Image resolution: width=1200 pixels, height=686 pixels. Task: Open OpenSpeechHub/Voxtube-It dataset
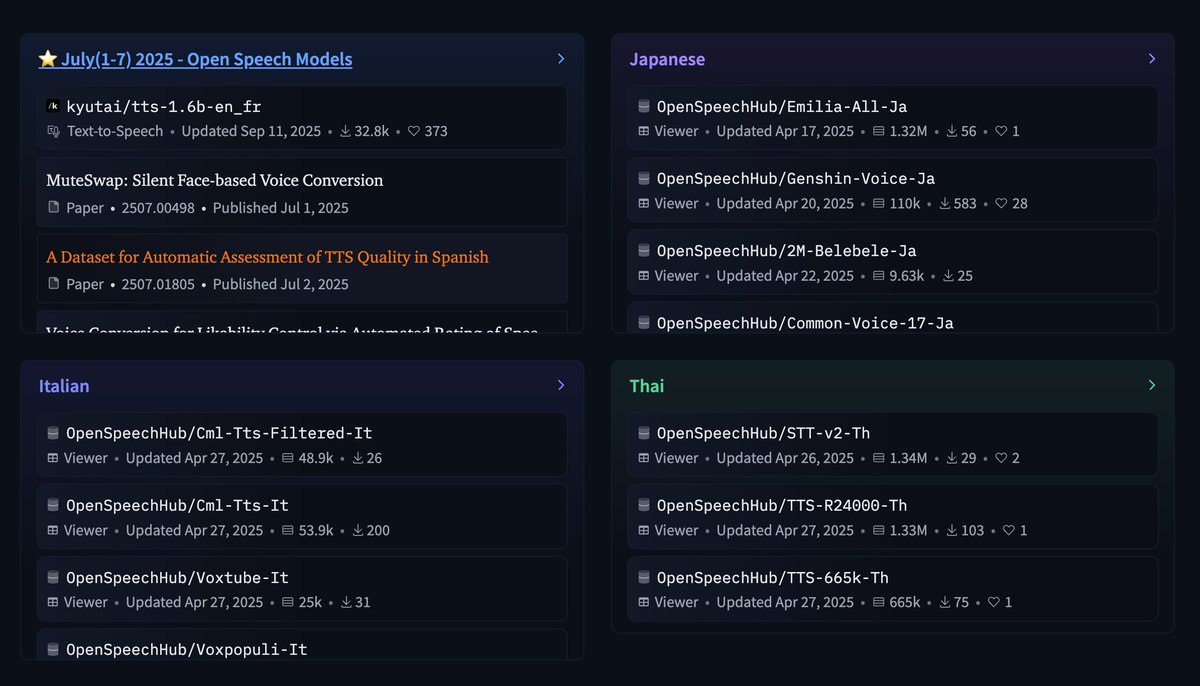[177, 577]
